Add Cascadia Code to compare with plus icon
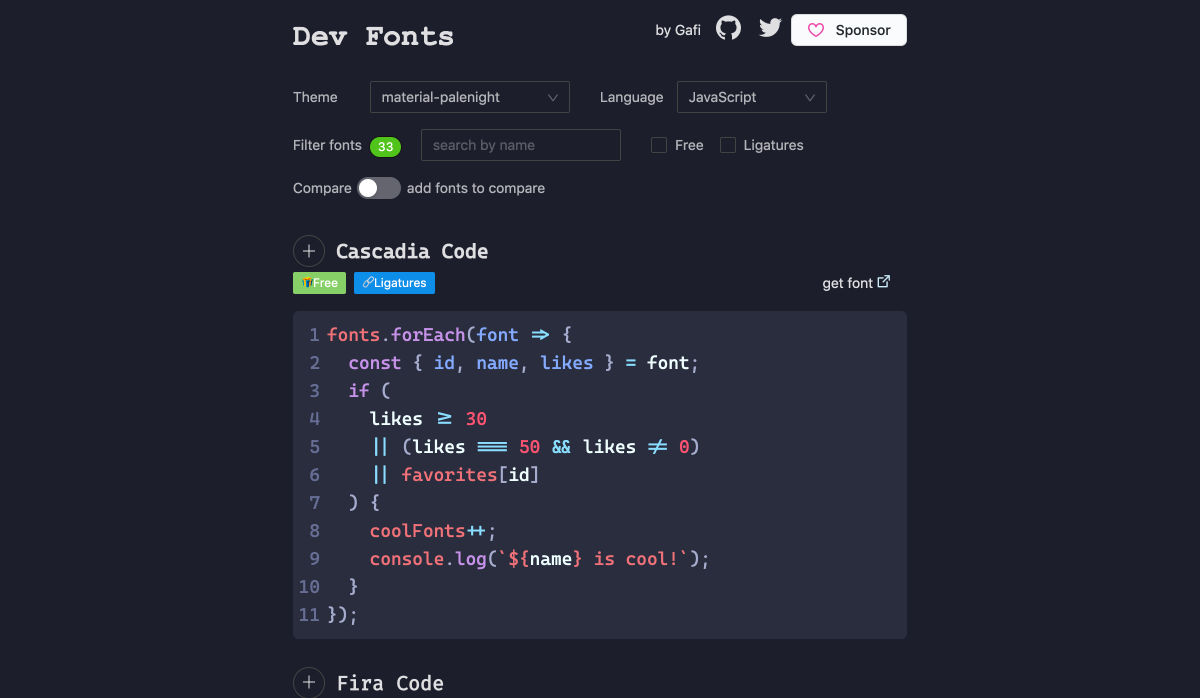 [x=309, y=251]
